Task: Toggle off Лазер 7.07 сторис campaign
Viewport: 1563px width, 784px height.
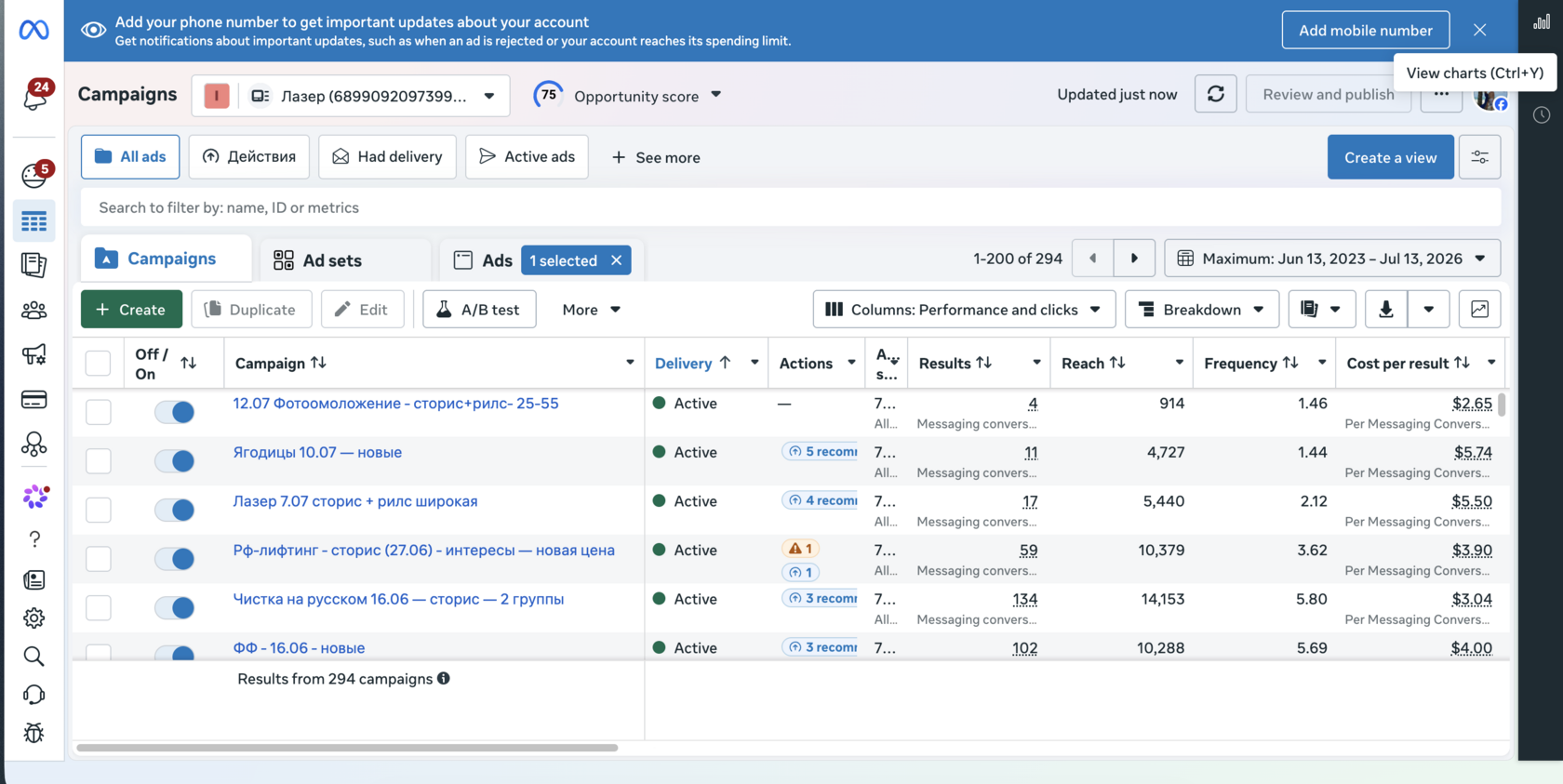Action: coord(174,510)
